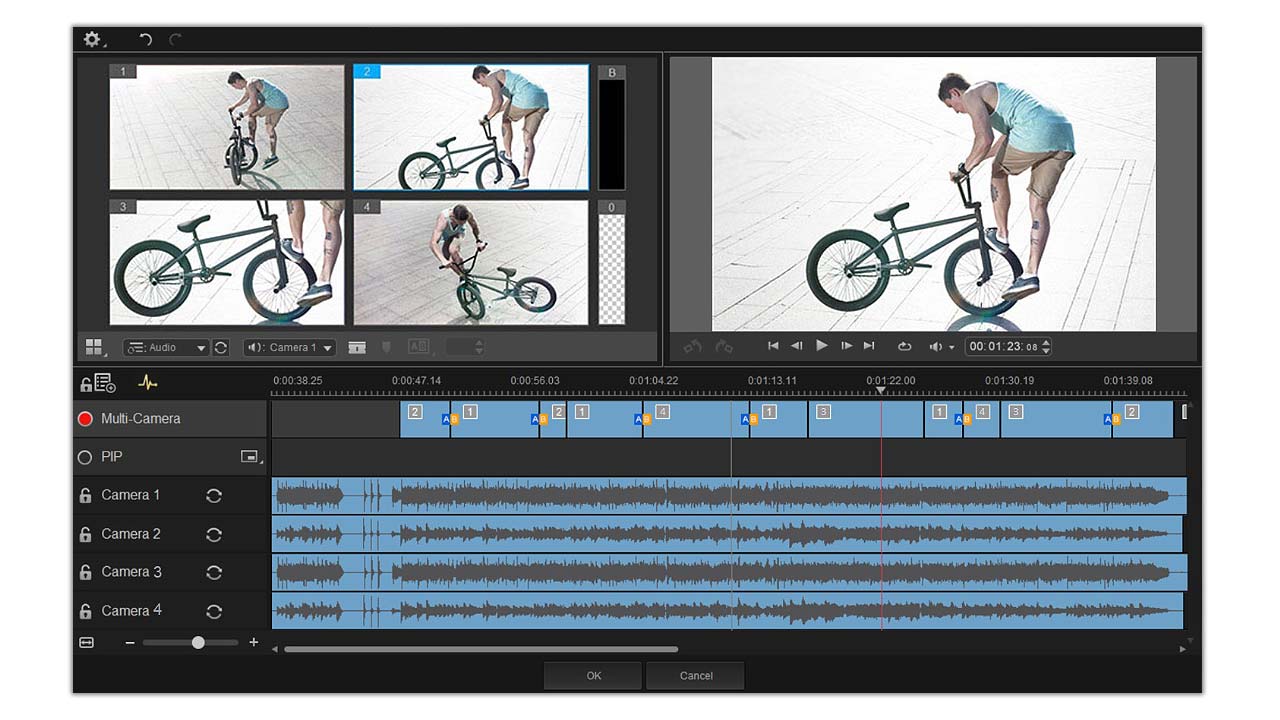Open the Camera 1 audio dropdown
The image size is (1280, 720).
pos(289,347)
